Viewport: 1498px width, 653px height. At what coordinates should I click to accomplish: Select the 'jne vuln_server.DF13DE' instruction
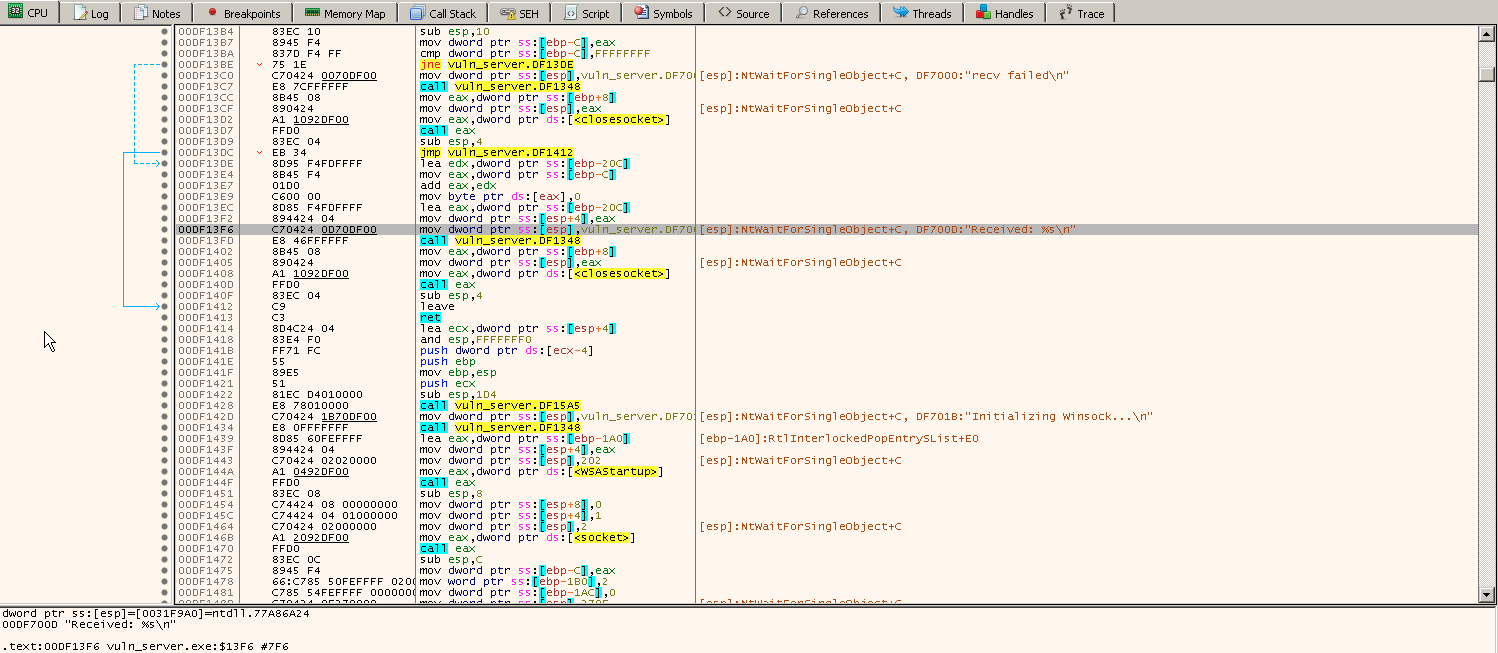[x=496, y=64]
